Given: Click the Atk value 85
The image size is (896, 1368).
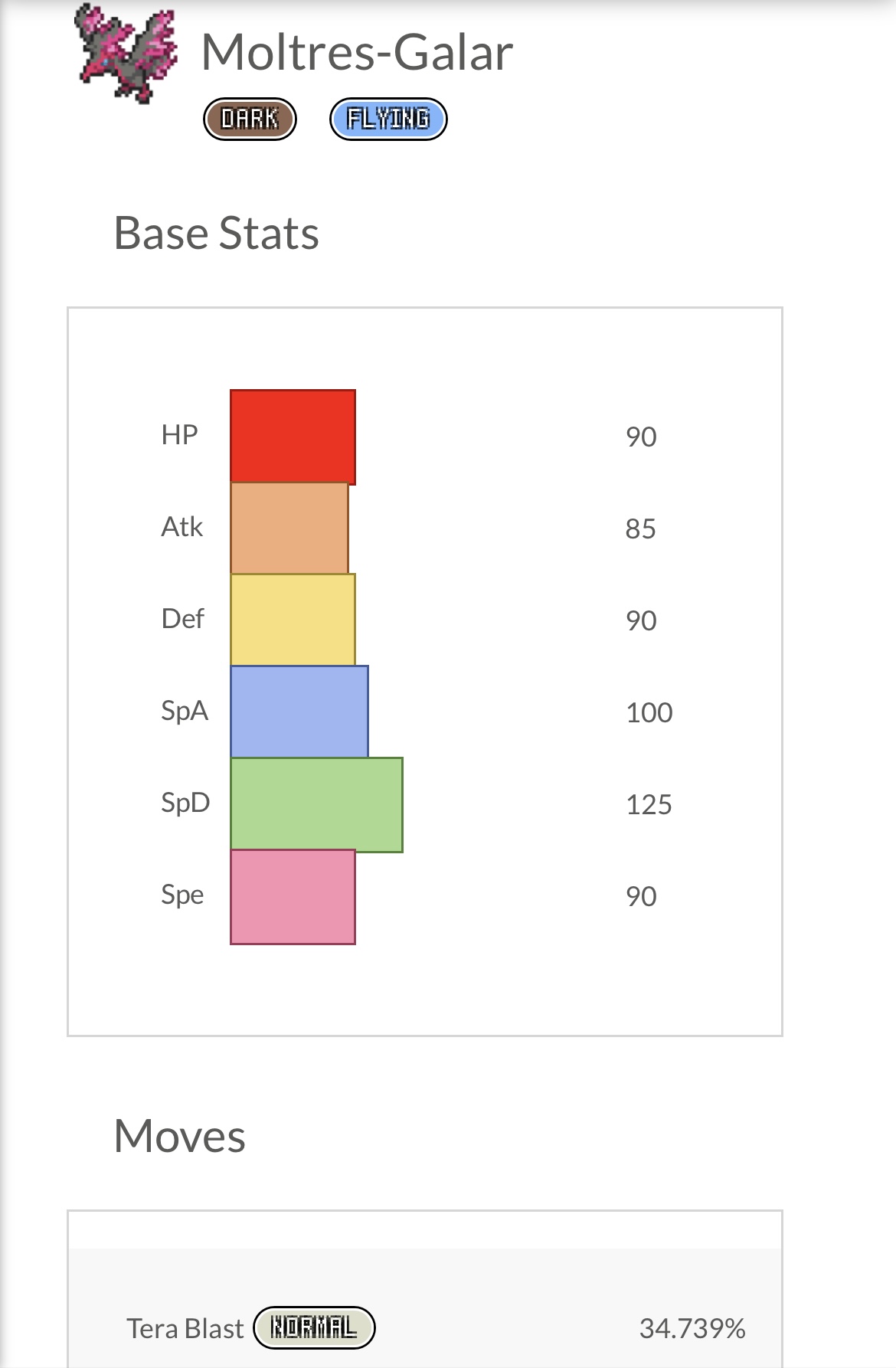Looking at the screenshot, I should [640, 529].
